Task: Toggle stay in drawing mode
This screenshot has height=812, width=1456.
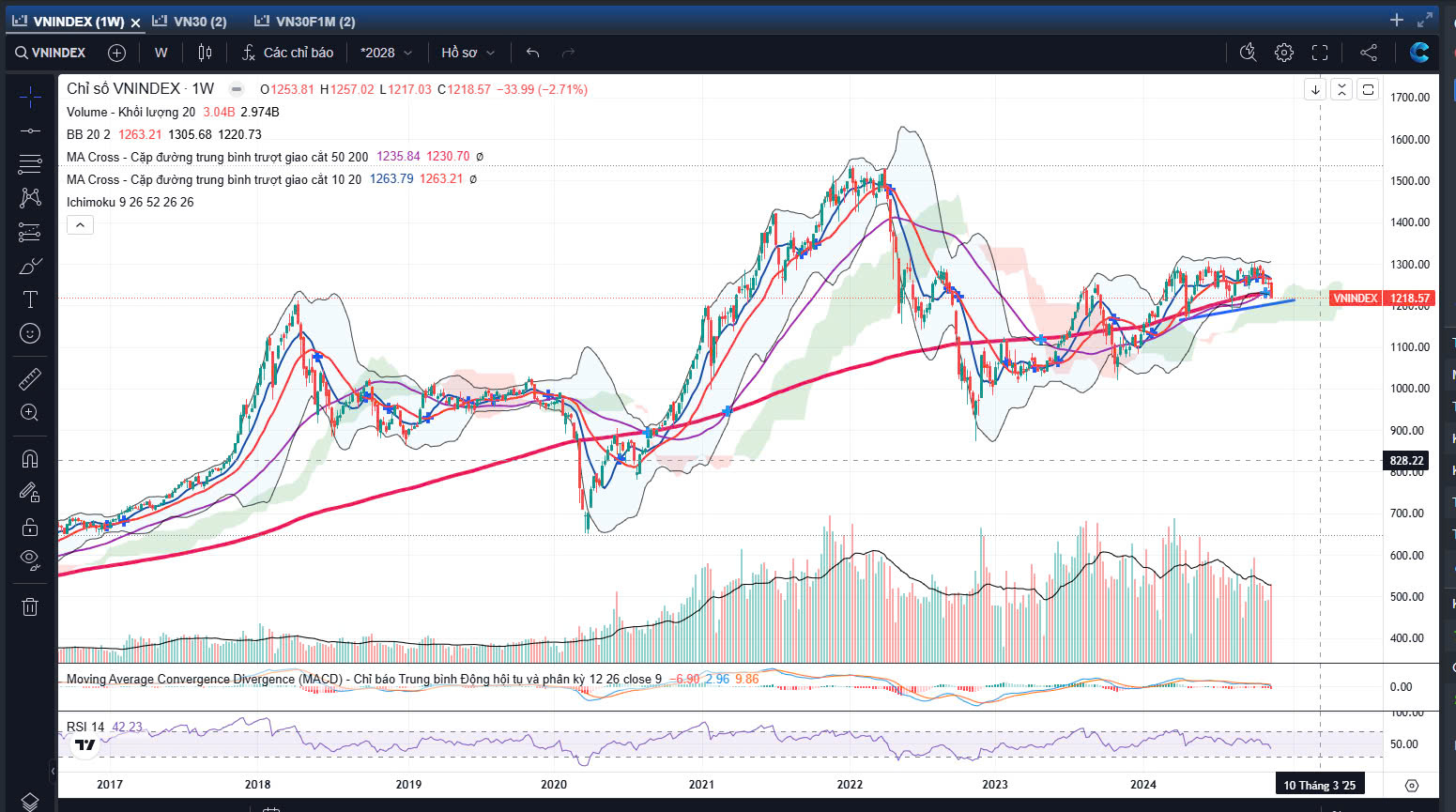Action: [30, 492]
